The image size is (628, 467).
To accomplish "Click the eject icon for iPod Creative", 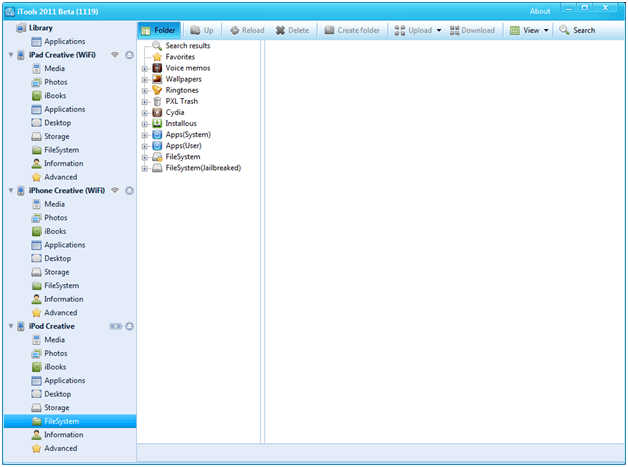I will (129, 326).
